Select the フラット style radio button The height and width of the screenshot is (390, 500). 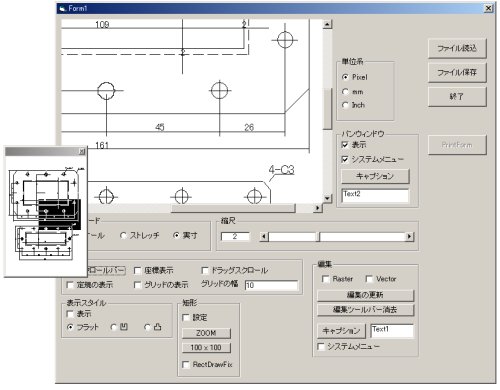click(70, 327)
